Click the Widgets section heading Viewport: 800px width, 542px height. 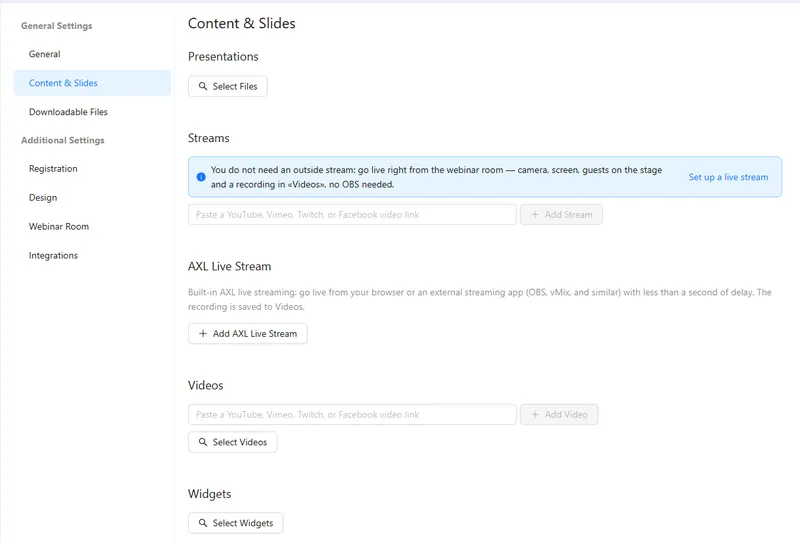(x=210, y=494)
